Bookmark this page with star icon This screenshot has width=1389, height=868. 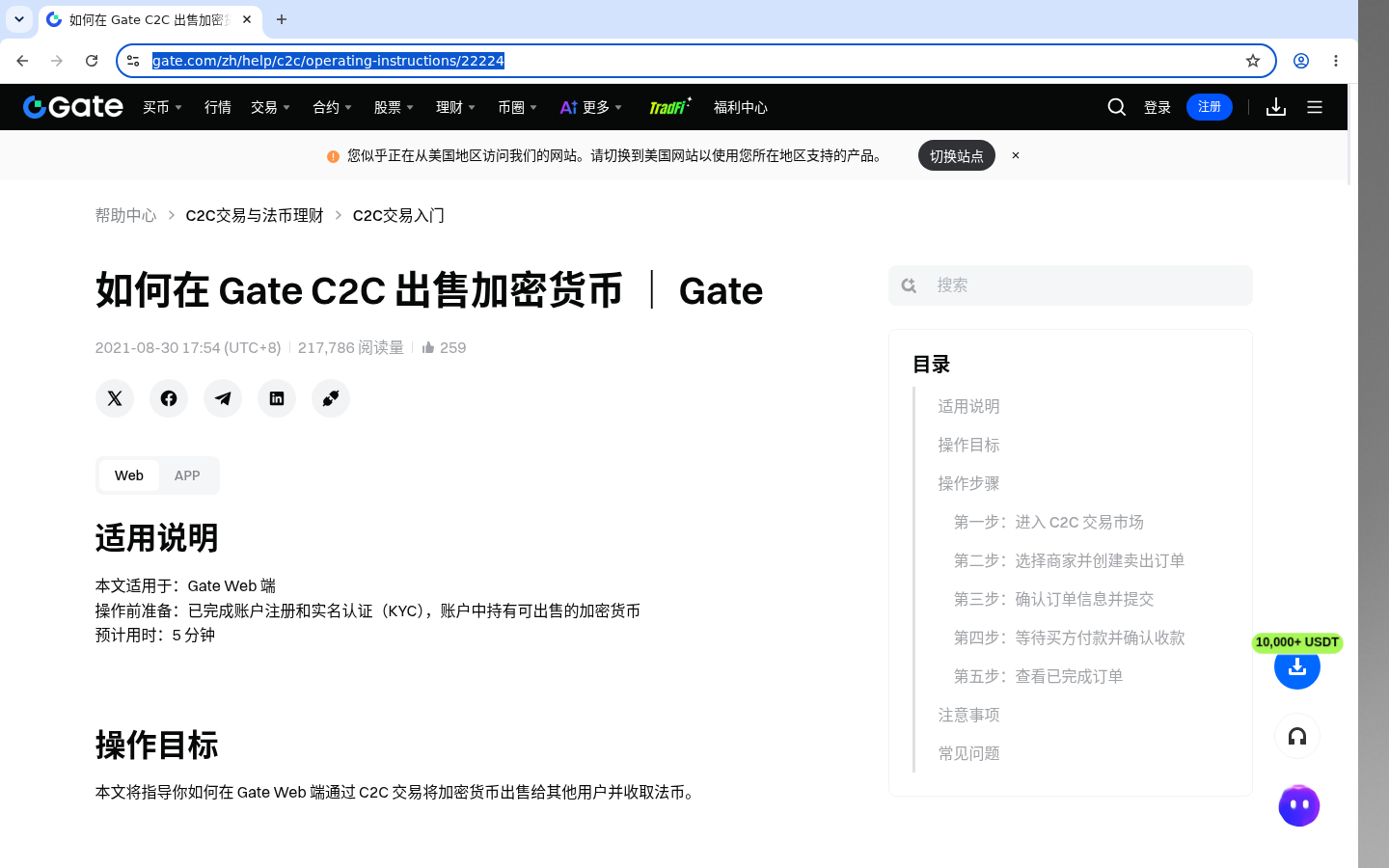coord(1253,61)
